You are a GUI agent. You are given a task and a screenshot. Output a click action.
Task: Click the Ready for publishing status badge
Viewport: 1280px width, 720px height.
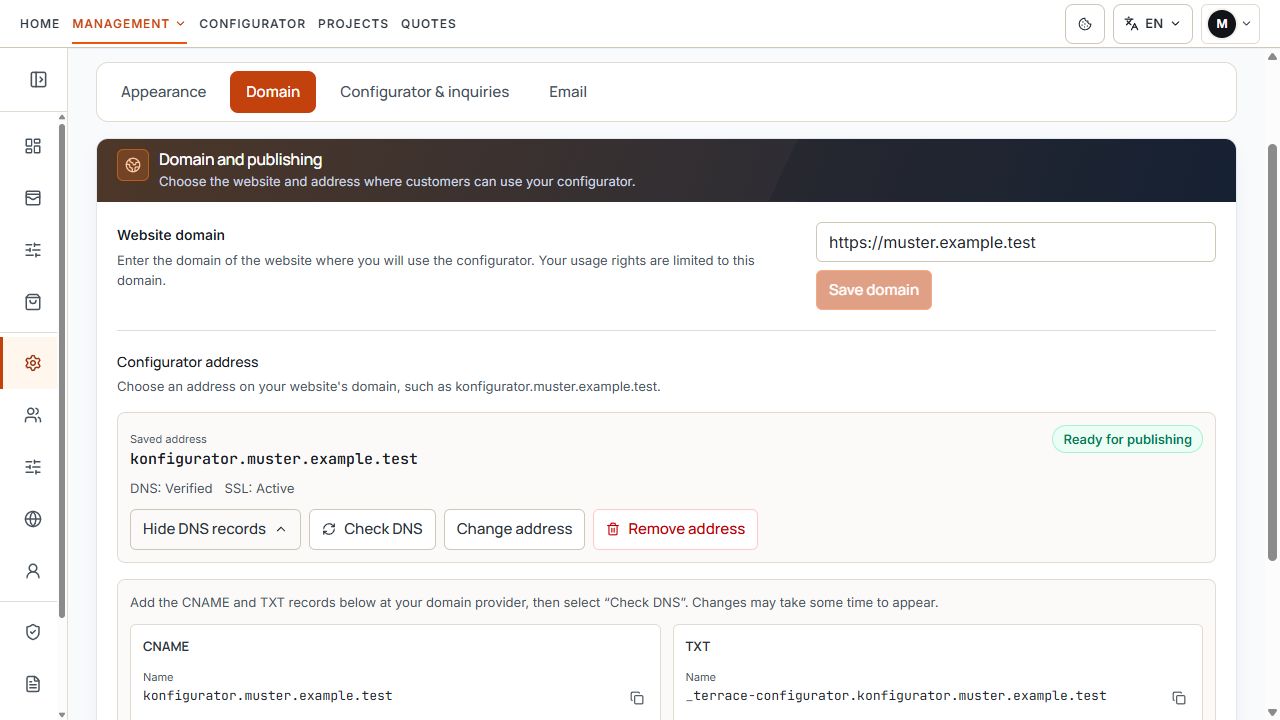click(1127, 439)
